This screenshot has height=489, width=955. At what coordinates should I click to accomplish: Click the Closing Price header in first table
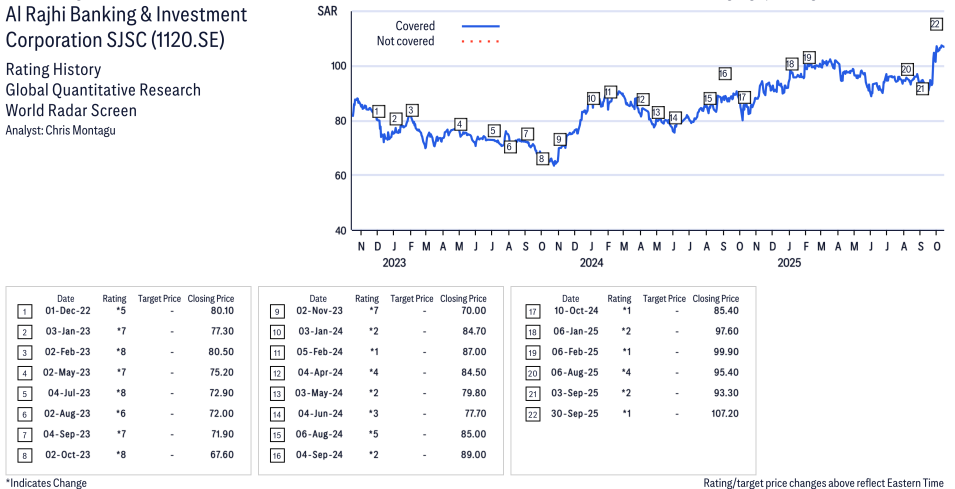(210, 298)
